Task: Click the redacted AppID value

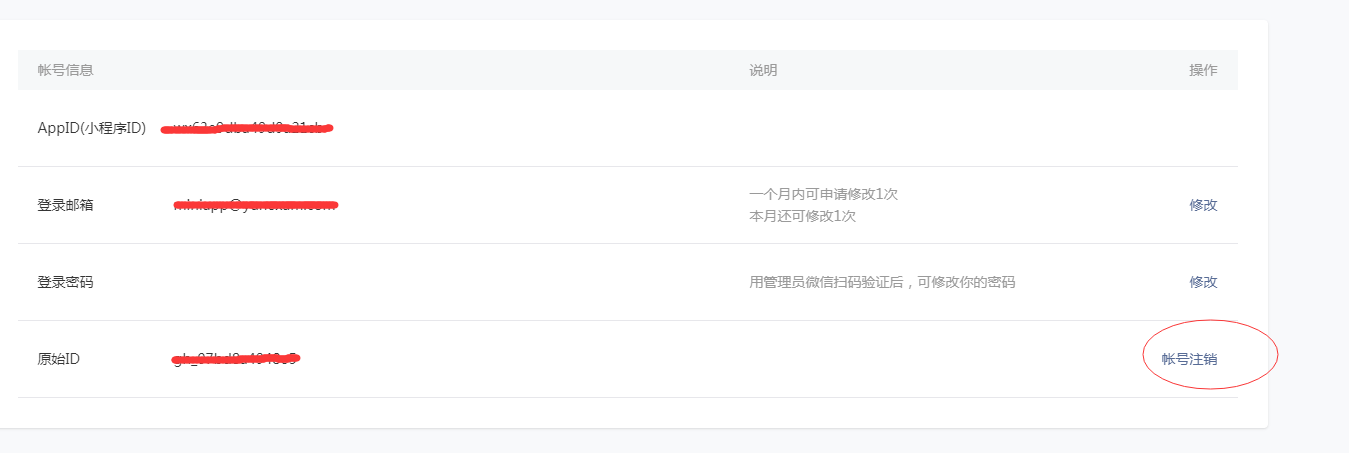Action: (247, 128)
